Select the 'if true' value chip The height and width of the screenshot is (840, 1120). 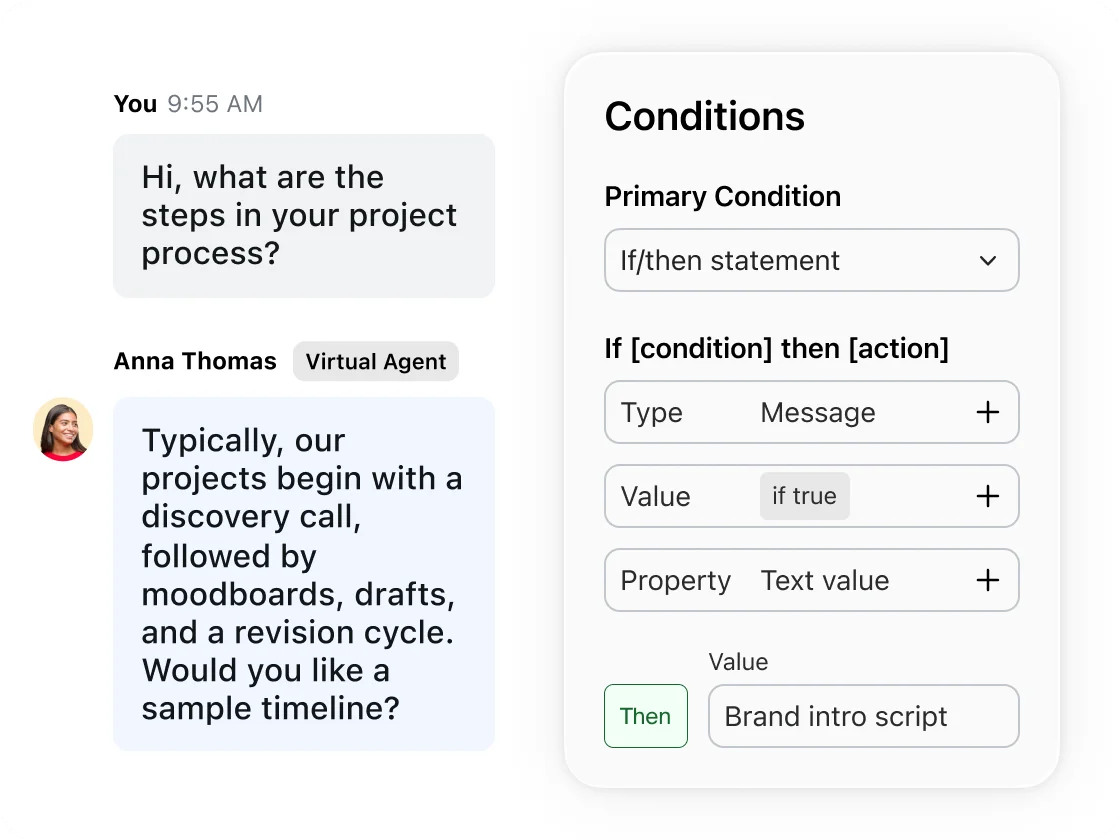804,496
